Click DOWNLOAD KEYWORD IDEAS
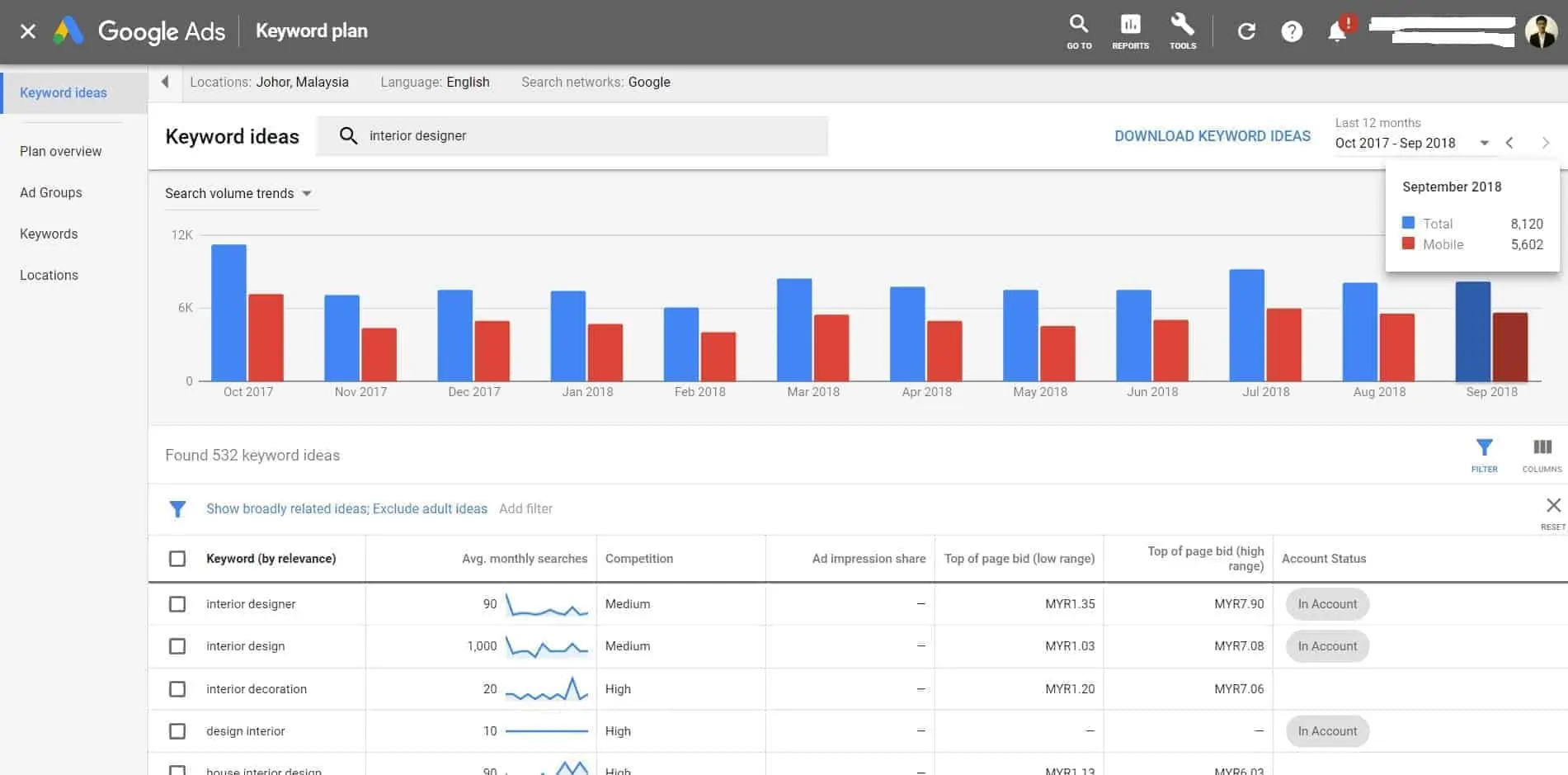The image size is (1568, 775). [x=1212, y=136]
